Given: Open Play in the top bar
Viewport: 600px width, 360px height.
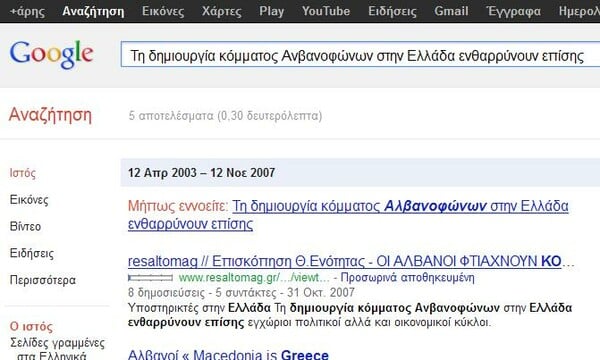Looking at the screenshot, I should tap(272, 11).
